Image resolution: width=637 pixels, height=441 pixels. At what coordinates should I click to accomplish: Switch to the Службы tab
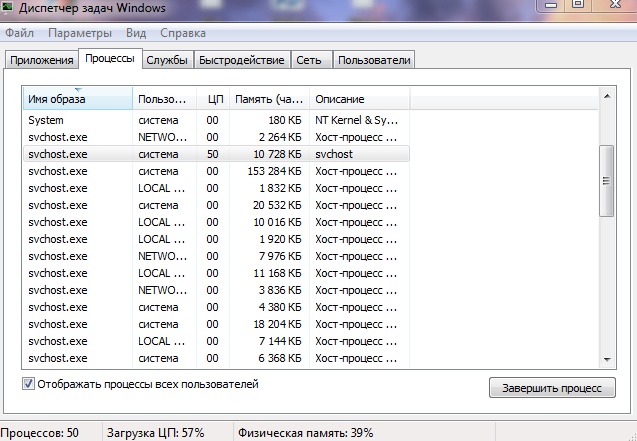click(x=167, y=60)
